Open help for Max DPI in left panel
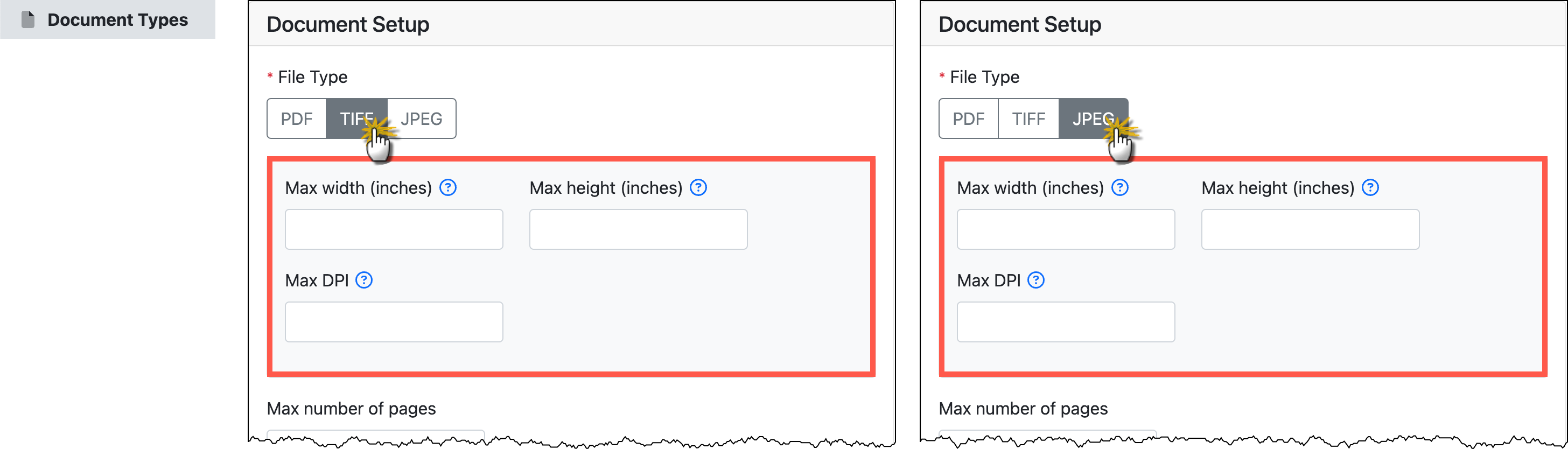Screen dimensions: 1568x449 pos(364,280)
